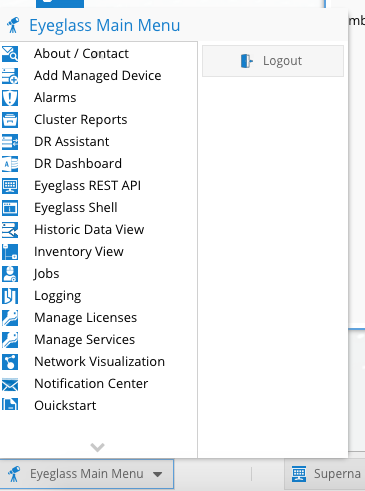Open Network Visualization entry
The width and height of the screenshot is (365, 491).
point(99,362)
